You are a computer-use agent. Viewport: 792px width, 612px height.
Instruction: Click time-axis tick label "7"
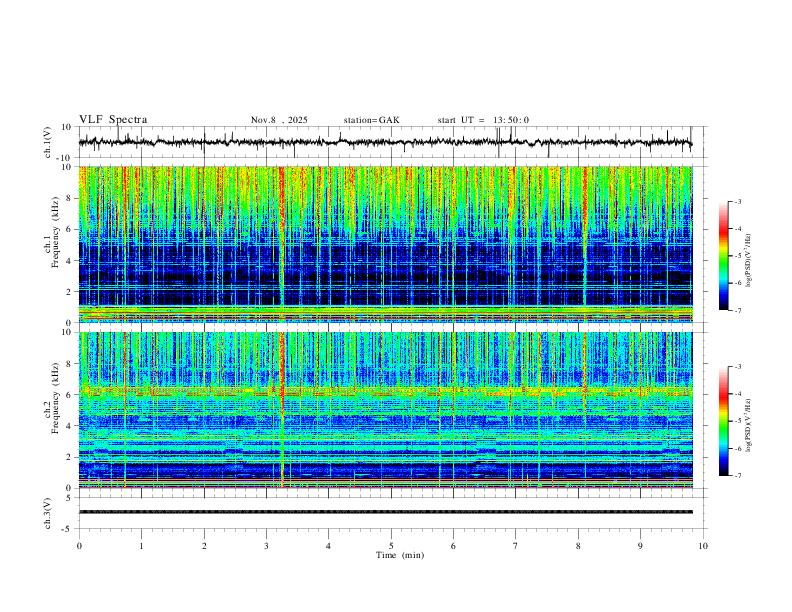click(x=516, y=546)
